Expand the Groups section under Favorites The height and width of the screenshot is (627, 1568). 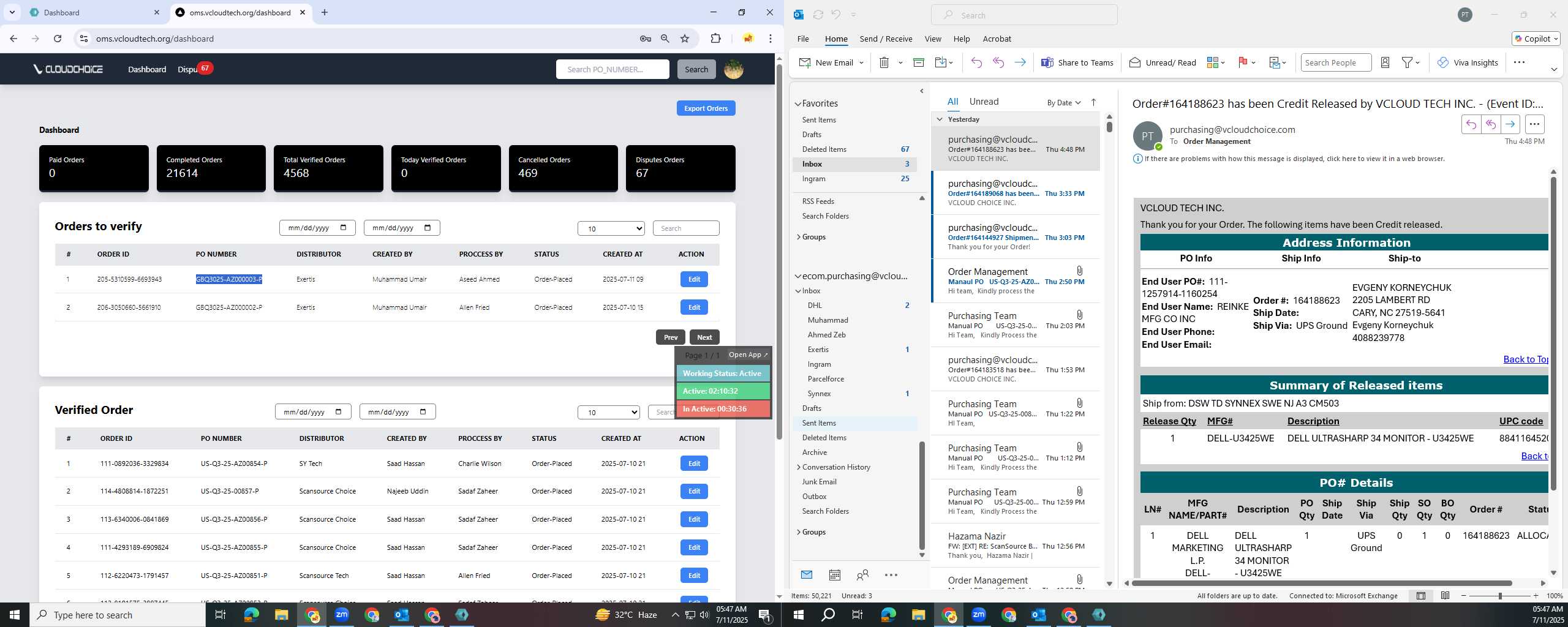click(798, 237)
